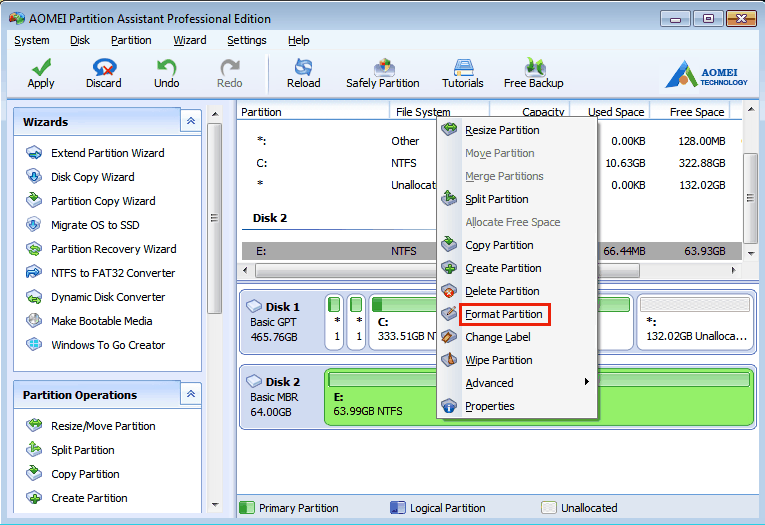
Task: Open Windows To Go Creator
Action: pyautogui.click(x=108, y=344)
